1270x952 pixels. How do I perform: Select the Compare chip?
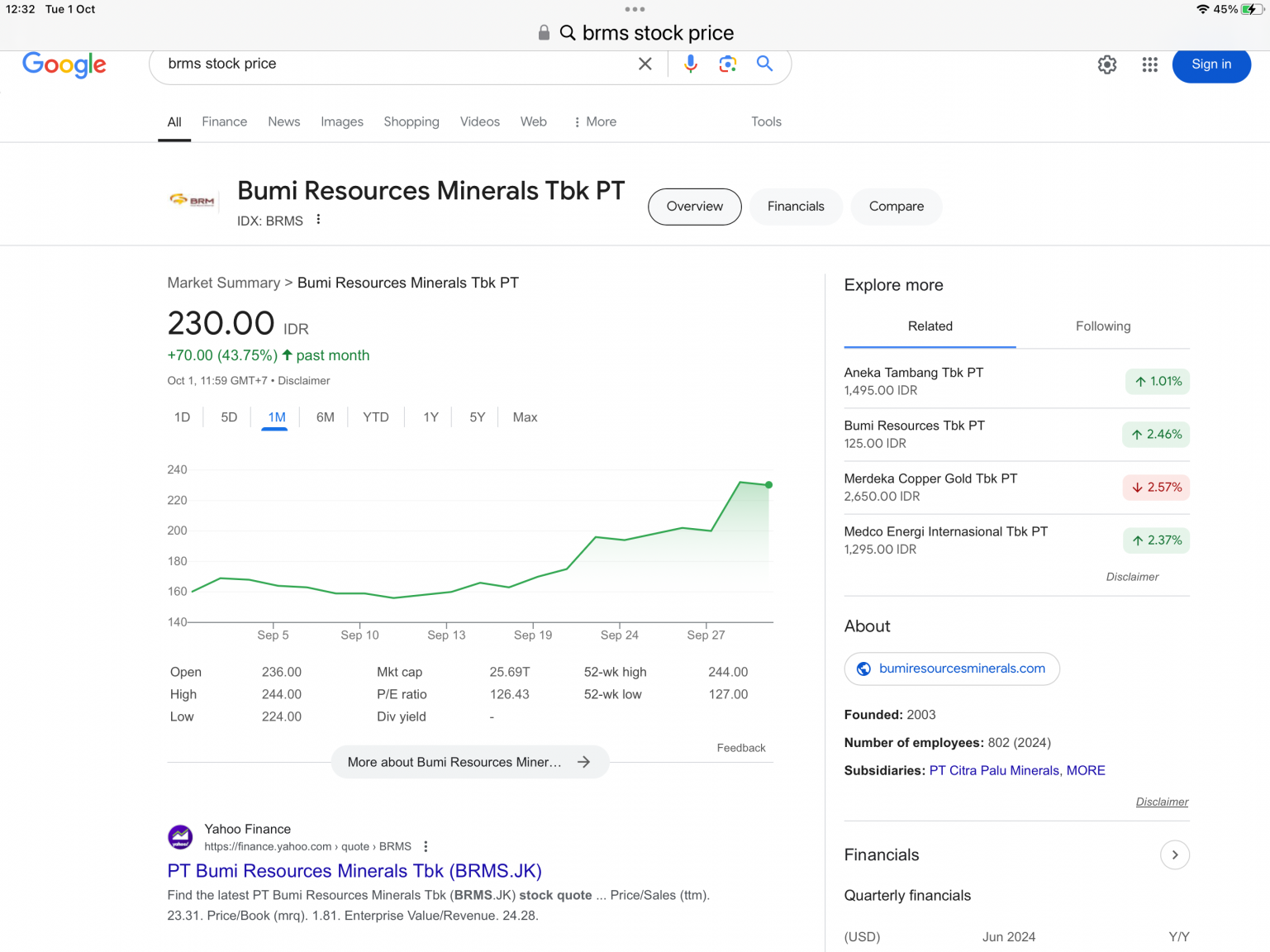click(897, 207)
